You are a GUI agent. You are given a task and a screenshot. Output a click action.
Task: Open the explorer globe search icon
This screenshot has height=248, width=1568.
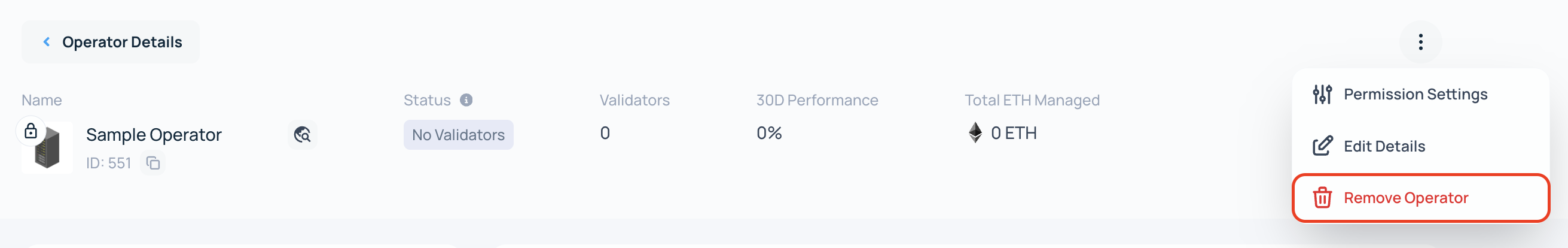coord(303,135)
